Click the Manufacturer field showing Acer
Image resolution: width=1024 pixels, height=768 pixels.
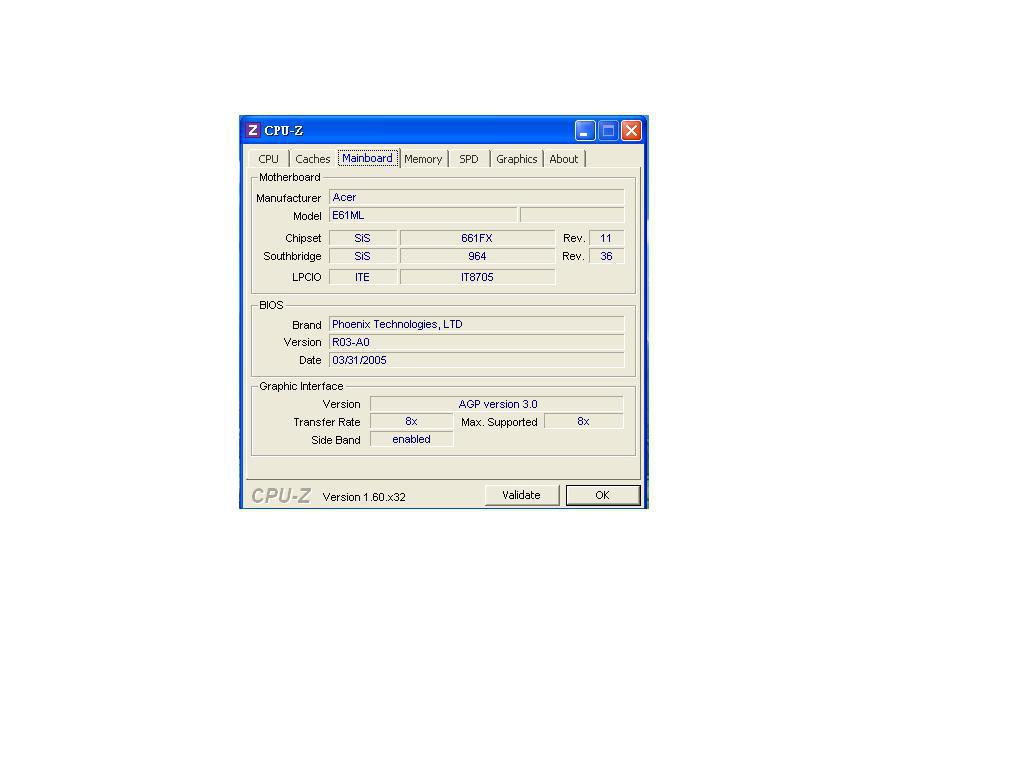[477, 197]
